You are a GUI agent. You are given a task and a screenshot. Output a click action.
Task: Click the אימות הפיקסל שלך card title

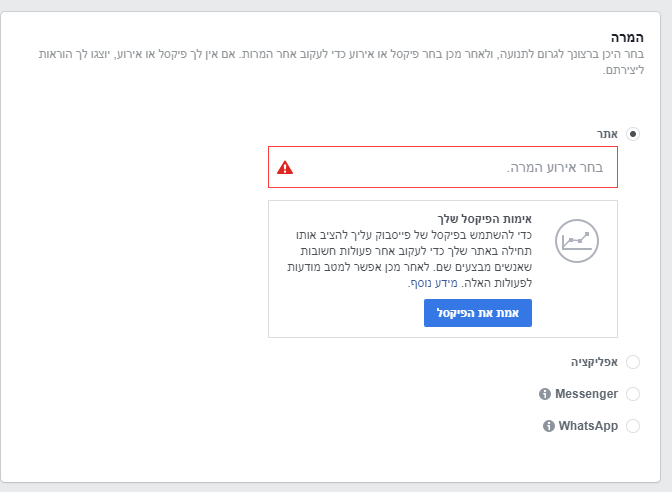coord(484,219)
